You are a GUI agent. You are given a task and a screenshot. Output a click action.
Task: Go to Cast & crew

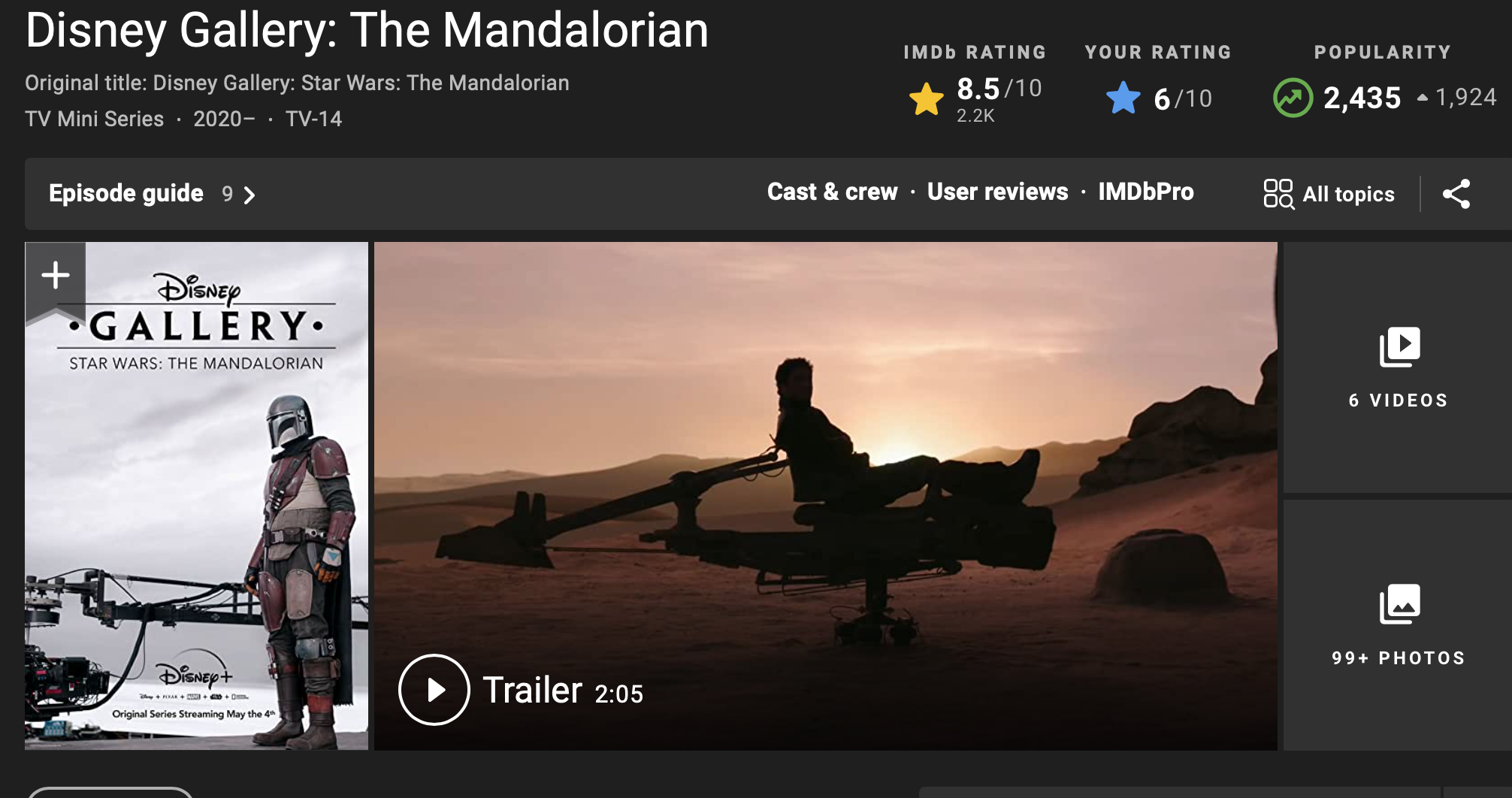(832, 192)
